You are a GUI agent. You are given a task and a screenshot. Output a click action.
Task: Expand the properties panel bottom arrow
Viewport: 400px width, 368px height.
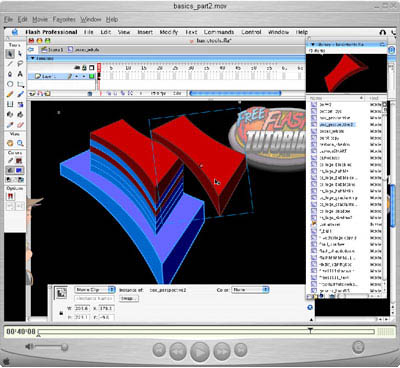(x=311, y=319)
